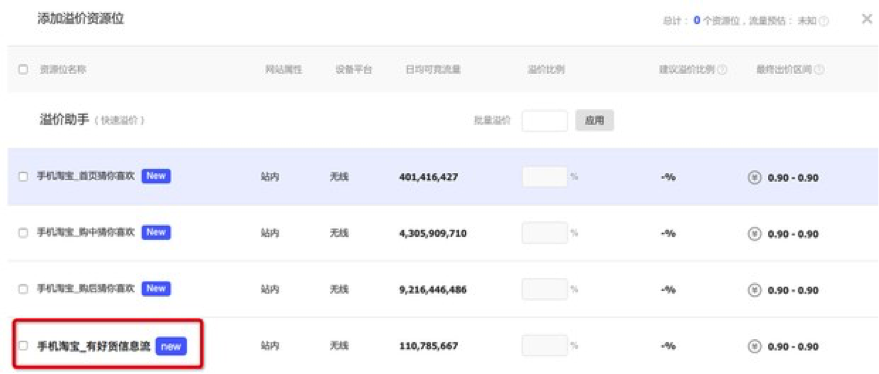Click 设备平台 column header
Image resolution: width=879 pixels, height=374 pixels.
(354, 70)
